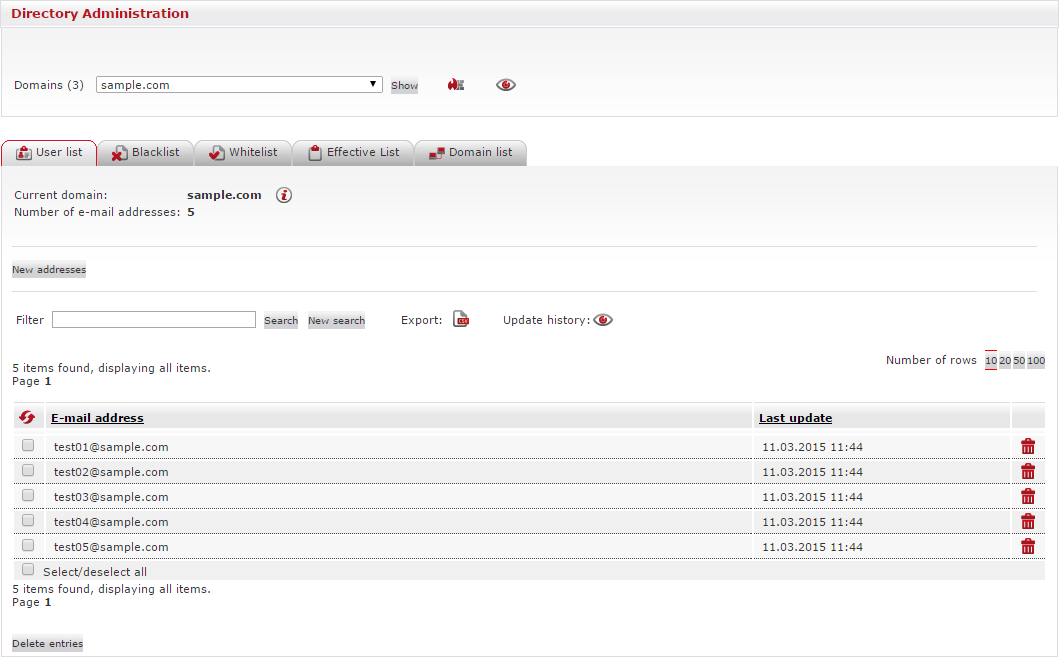The width and height of the screenshot is (1063, 660).
Task: View update history using the eye icon
Action: [x=603, y=320]
